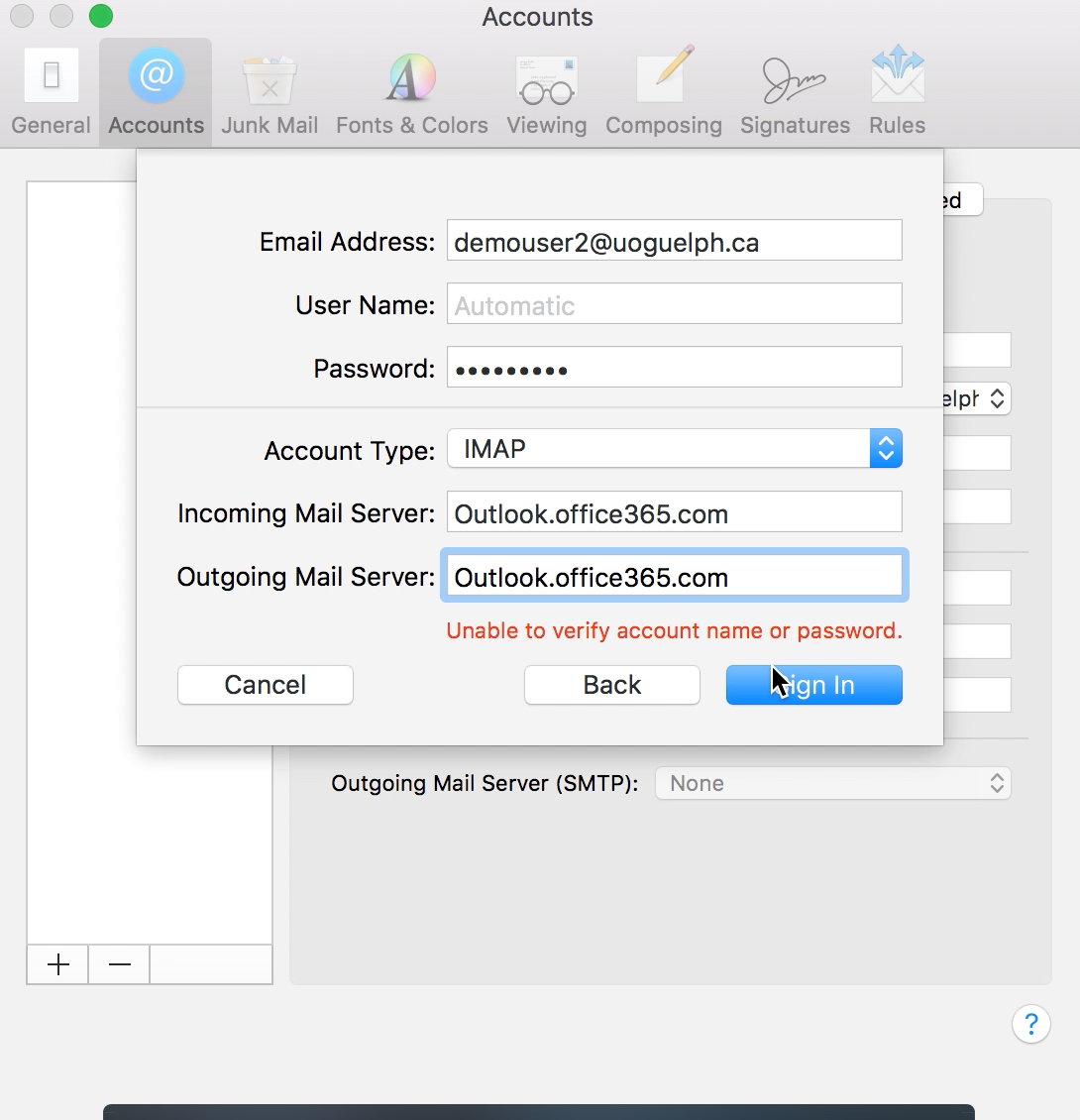
Task: Open the help question mark button
Action: coord(1030,1024)
